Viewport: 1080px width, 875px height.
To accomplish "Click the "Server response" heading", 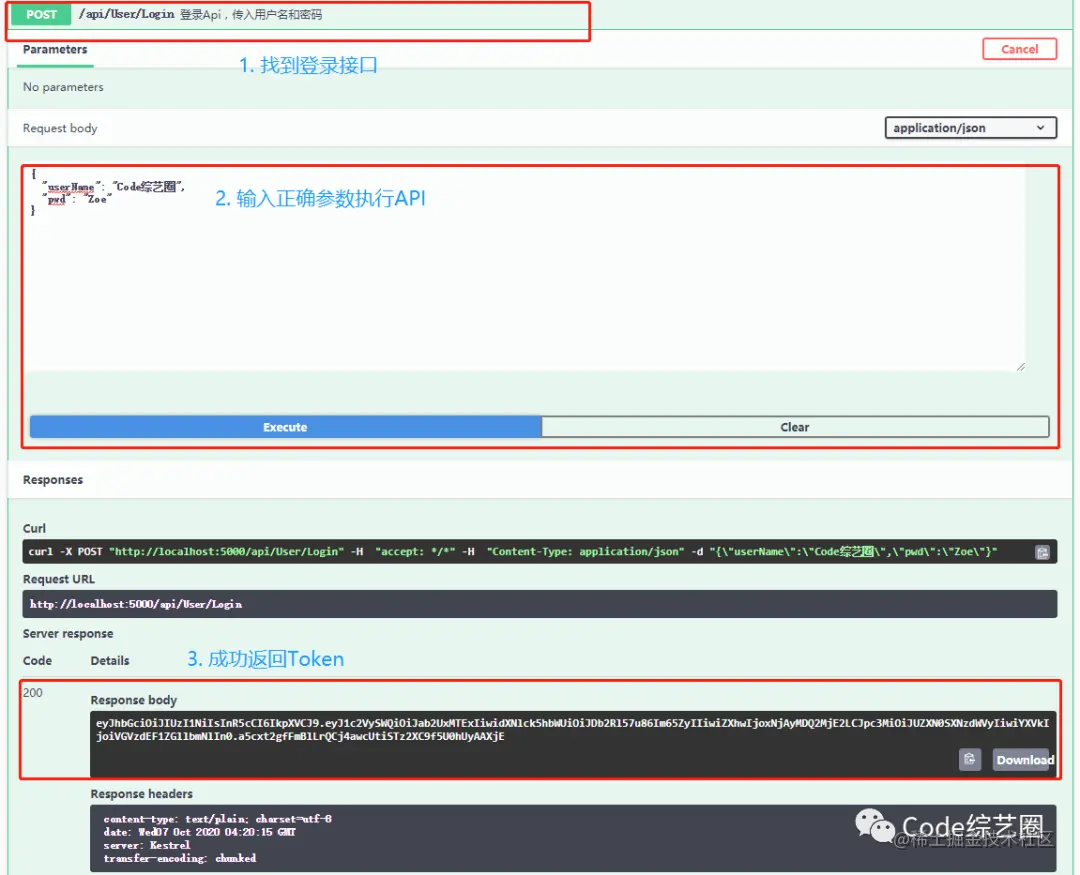I will pyautogui.click(x=68, y=634).
